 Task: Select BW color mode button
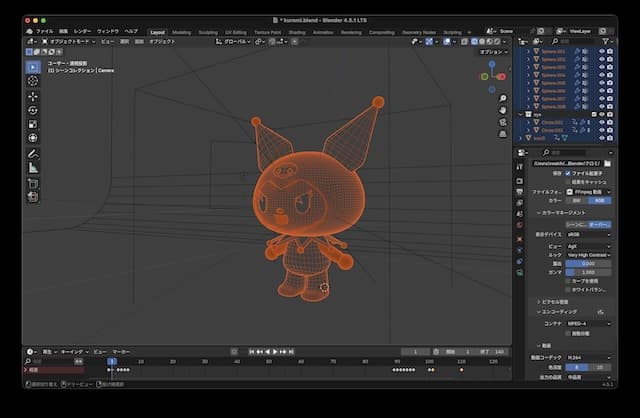577,200
